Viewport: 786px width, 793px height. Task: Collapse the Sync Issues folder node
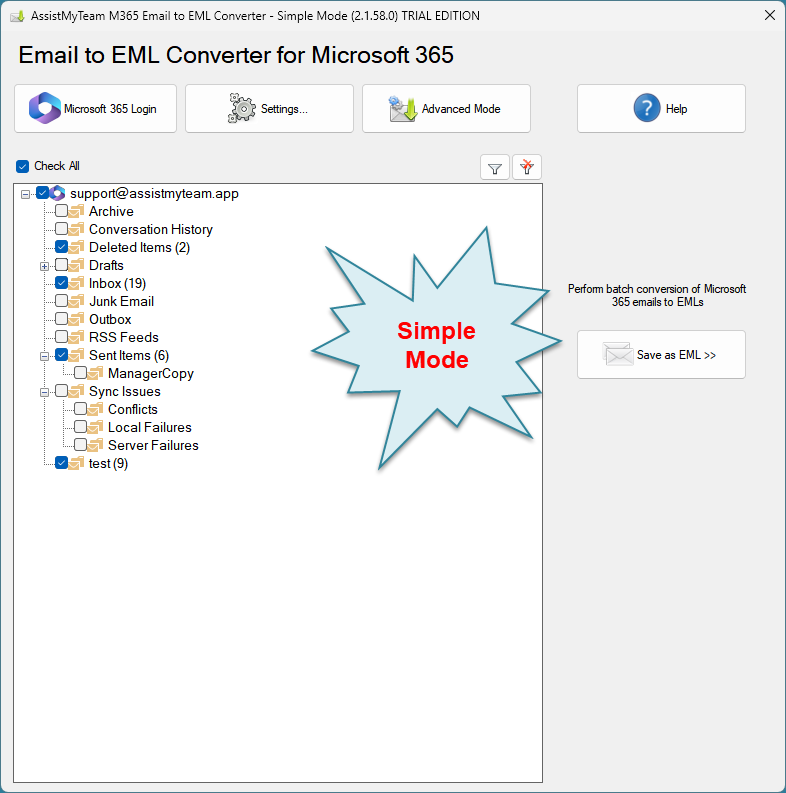coord(44,392)
